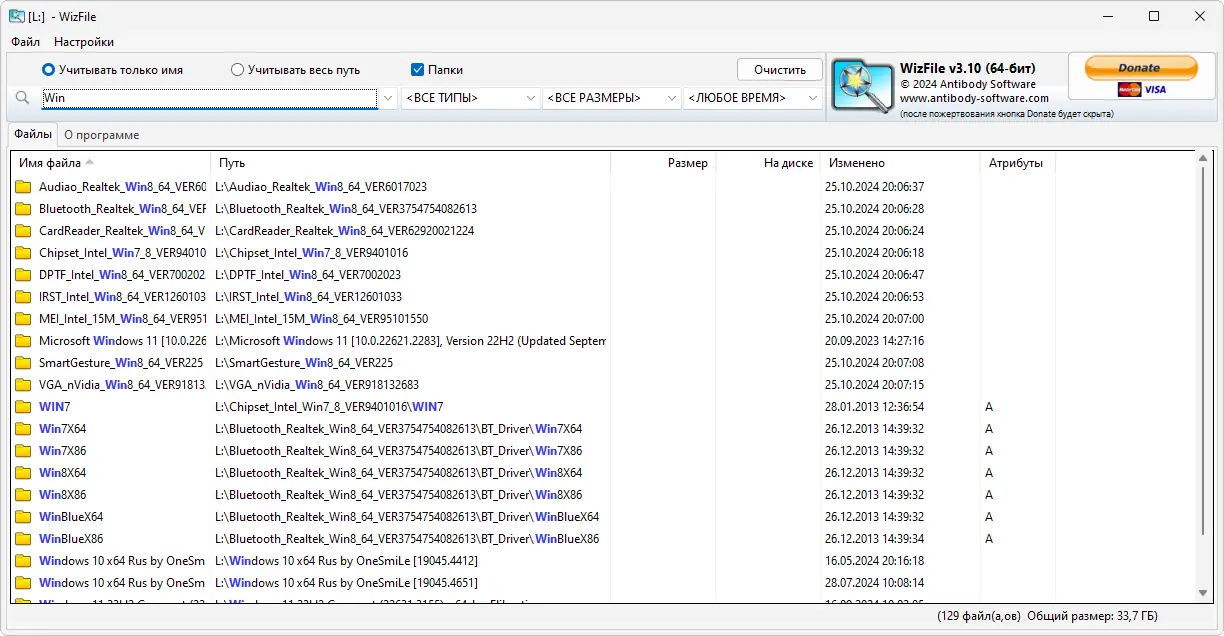Image resolution: width=1224 pixels, height=636 pixels.
Task: Open the <ВСЕ ТИПЫ> dropdown
Action: coord(470,98)
